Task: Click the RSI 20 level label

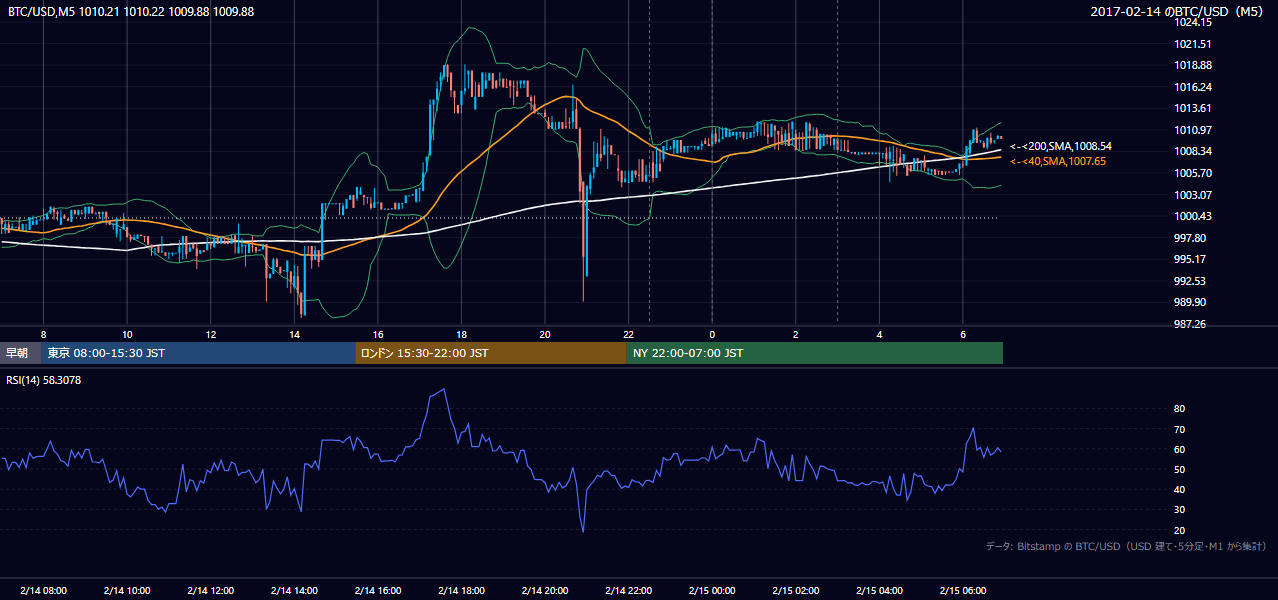Action: click(x=1180, y=530)
